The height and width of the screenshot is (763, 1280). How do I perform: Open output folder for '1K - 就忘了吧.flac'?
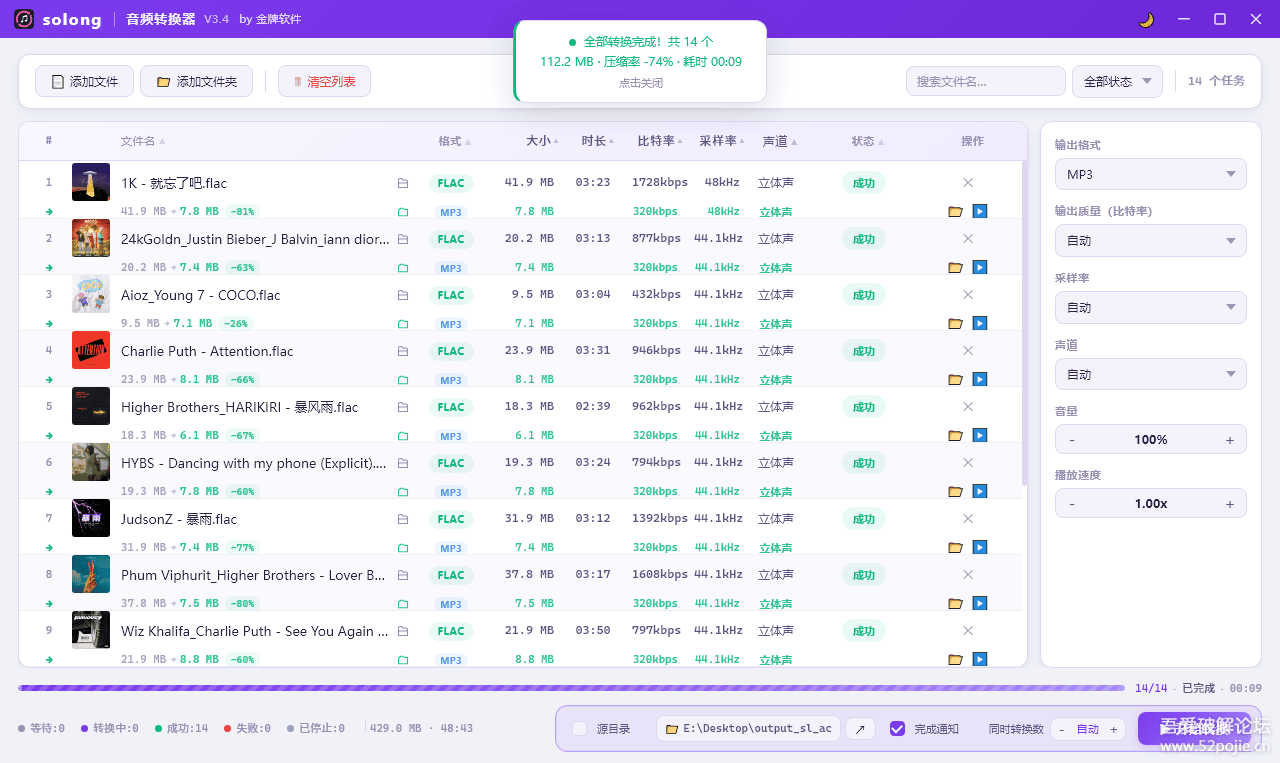pos(955,211)
